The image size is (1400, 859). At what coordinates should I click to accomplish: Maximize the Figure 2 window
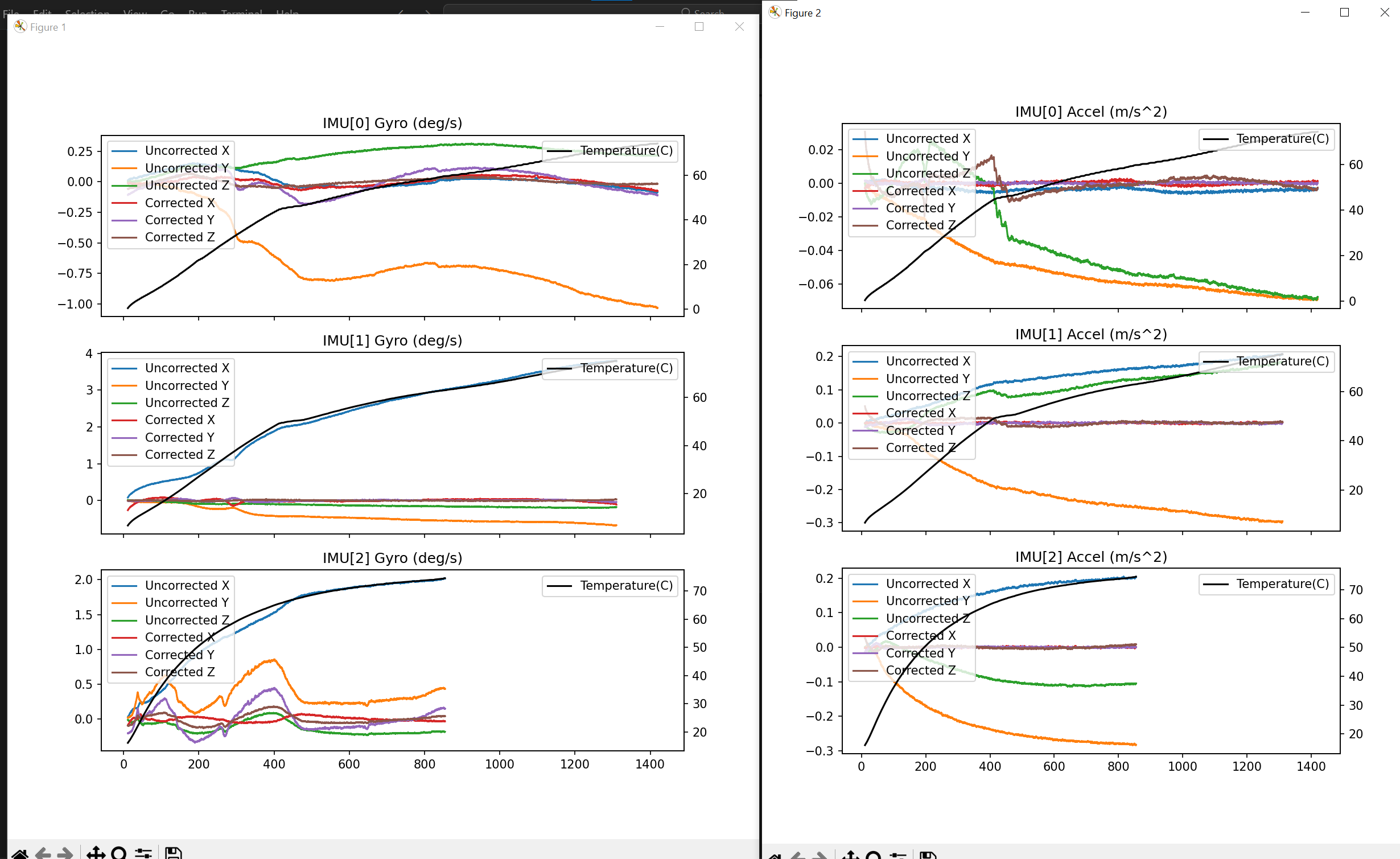coord(1345,13)
